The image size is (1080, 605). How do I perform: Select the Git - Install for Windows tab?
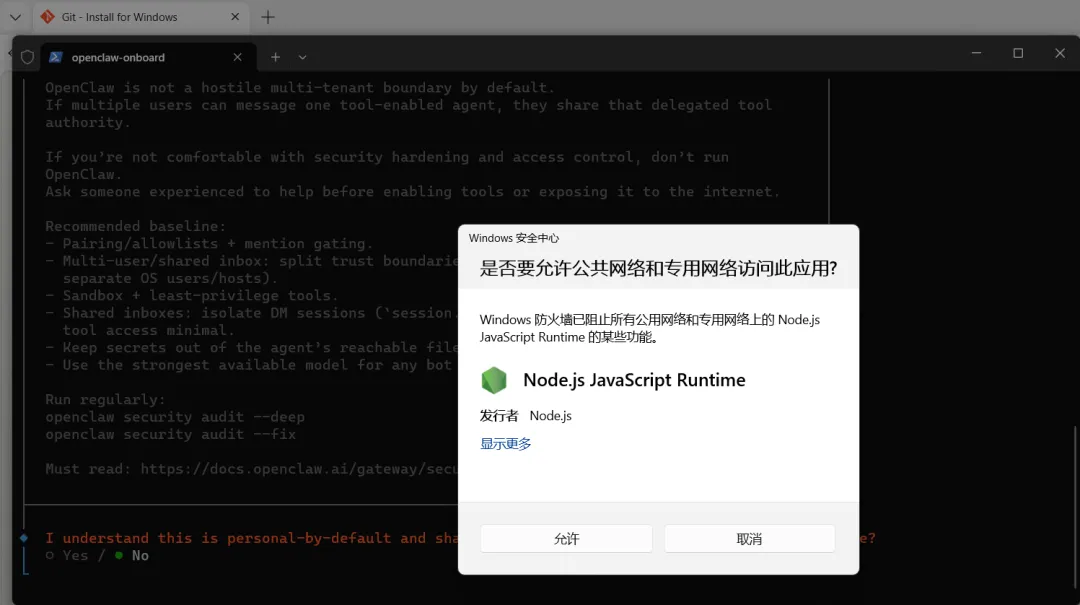tap(141, 17)
